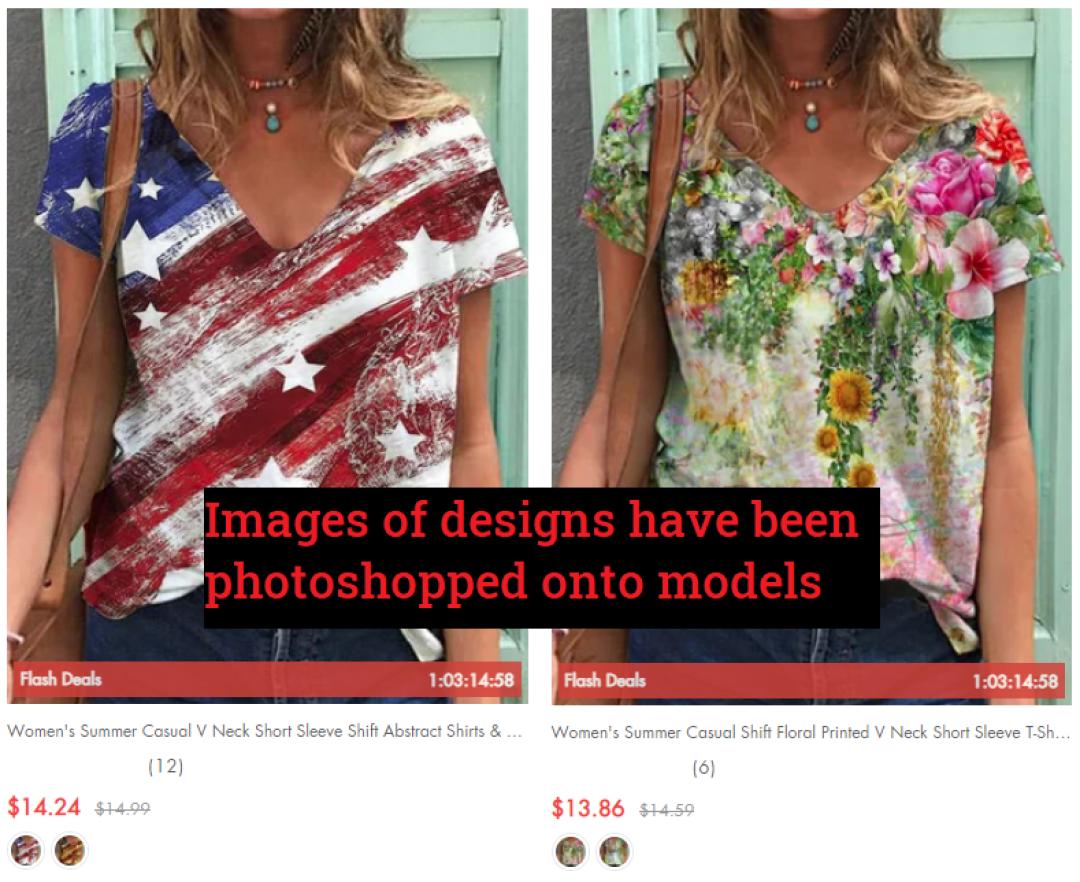Click the crossed-out $14.59 original price
The height and width of the screenshot is (882, 1080).
(x=667, y=810)
